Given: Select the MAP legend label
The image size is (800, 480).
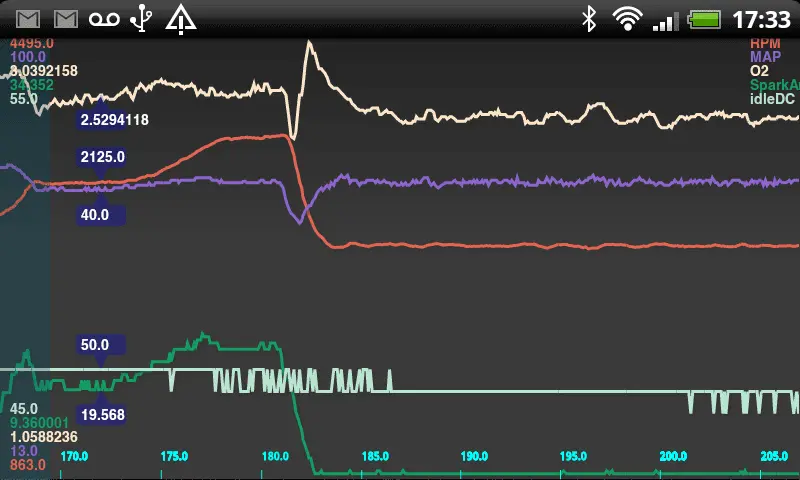Looking at the screenshot, I should [765, 57].
